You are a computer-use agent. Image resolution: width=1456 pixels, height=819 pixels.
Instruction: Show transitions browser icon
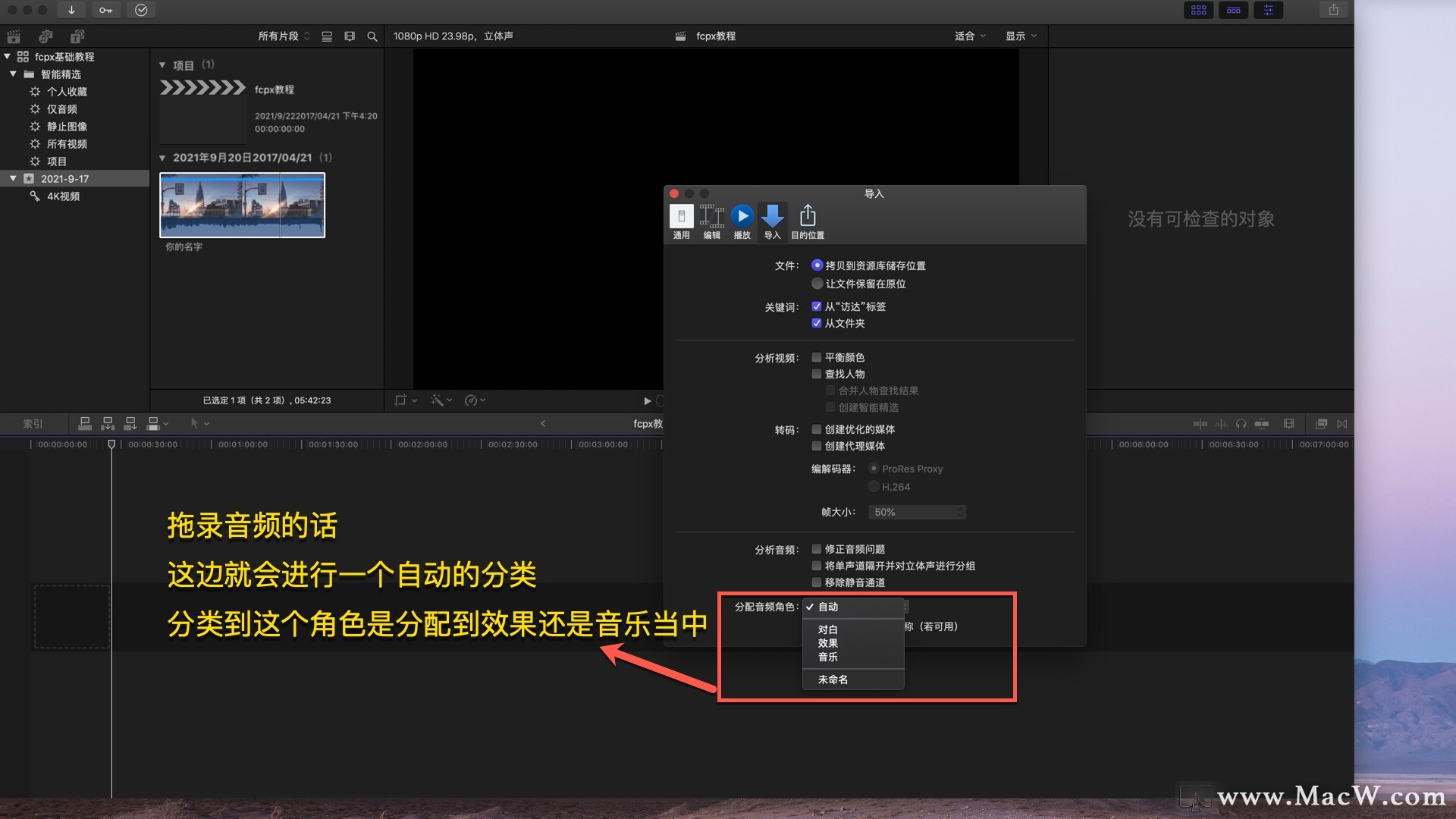coord(1342,424)
